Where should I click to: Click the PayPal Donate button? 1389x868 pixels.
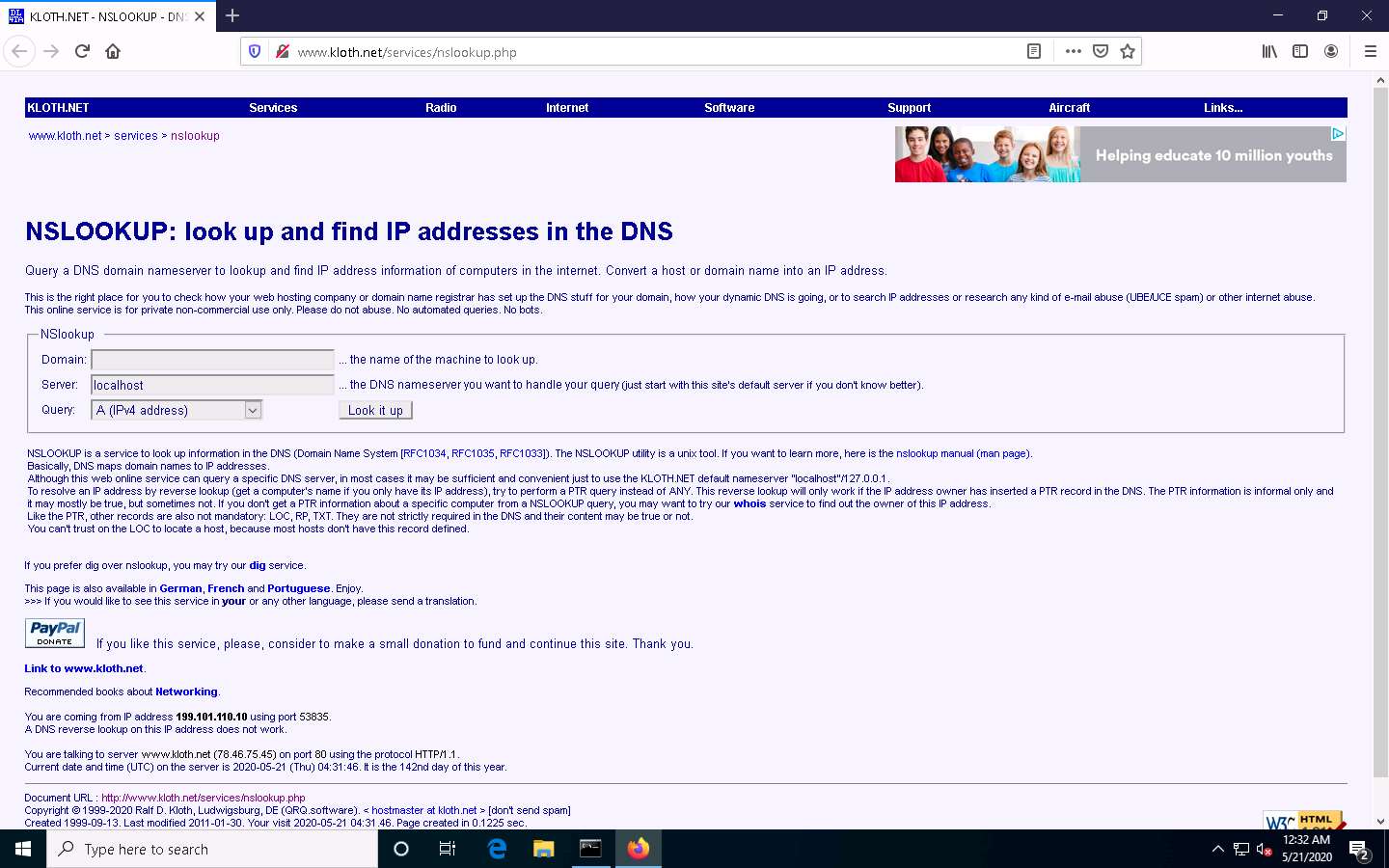pos(55,633)
